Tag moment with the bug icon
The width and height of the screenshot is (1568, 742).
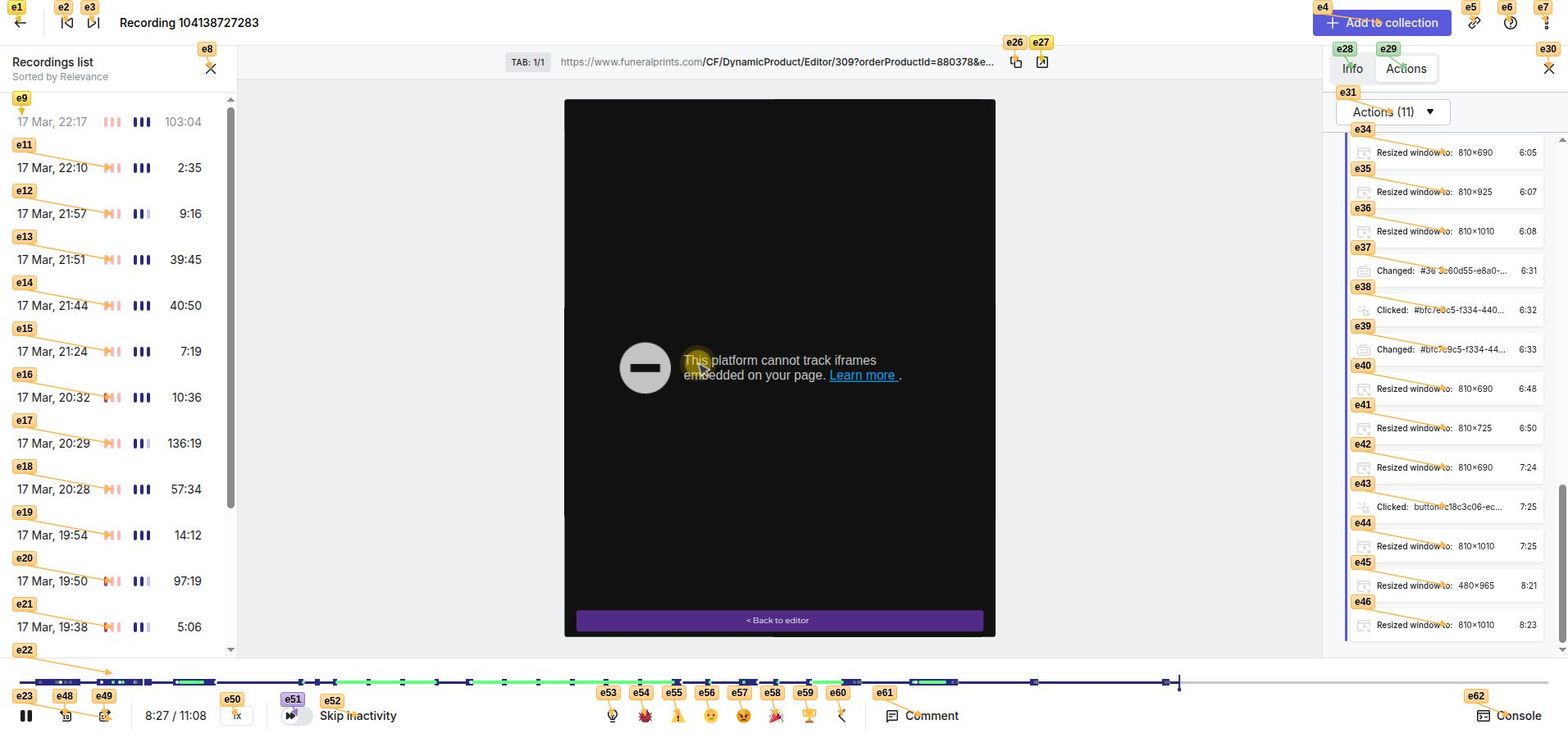645,716
